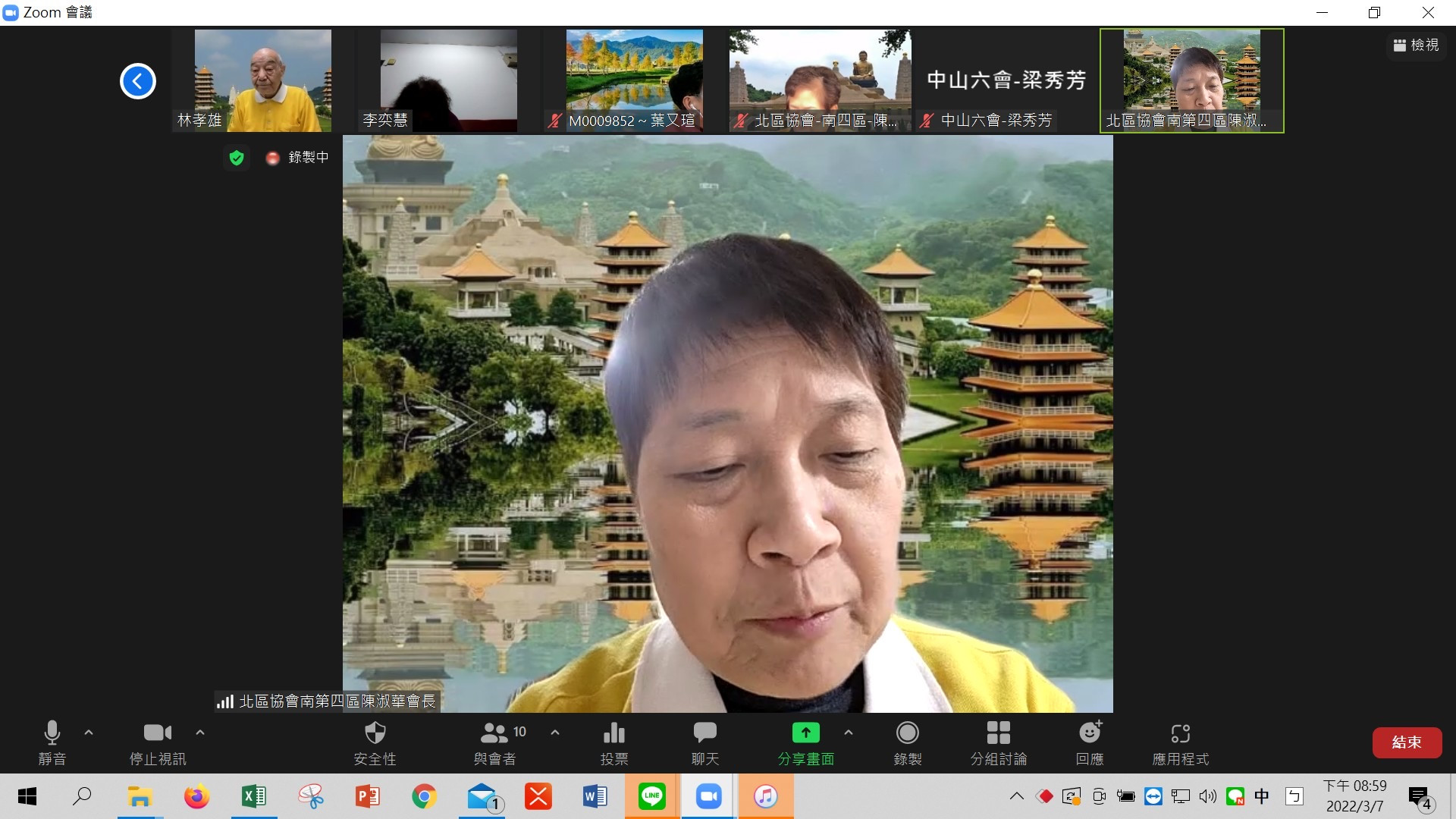The width and height of the screenshot is (1456, 819).
Task: Expand video options arrow beside camera
Action: [200, 733]
